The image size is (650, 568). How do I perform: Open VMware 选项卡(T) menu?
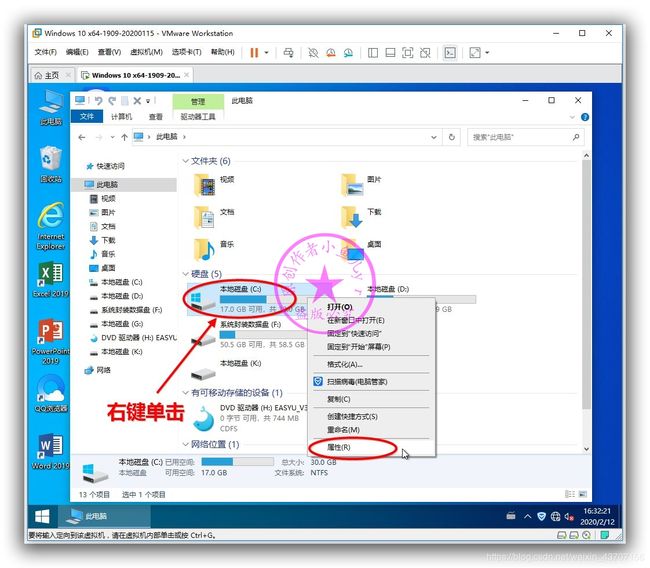coord(187,52)
